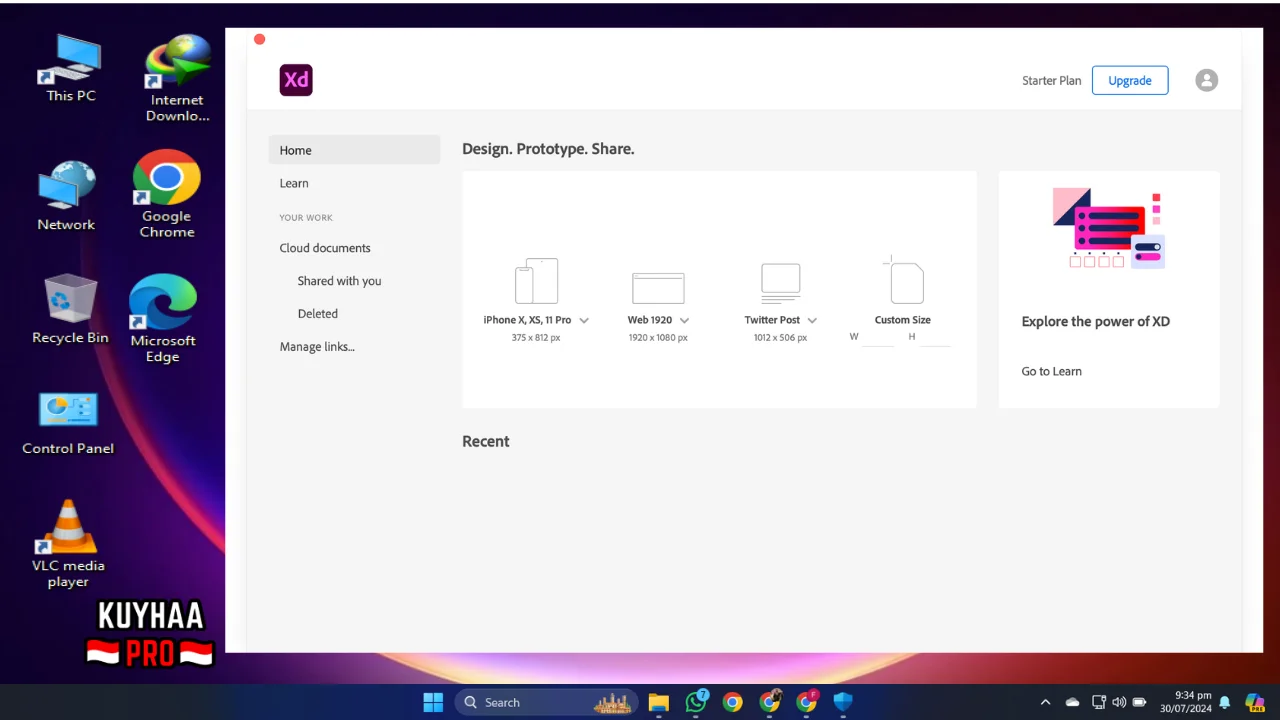Click the Go to Learn link
The height and width of the screenshot is (720, 1280).
tap(1052, 371)
